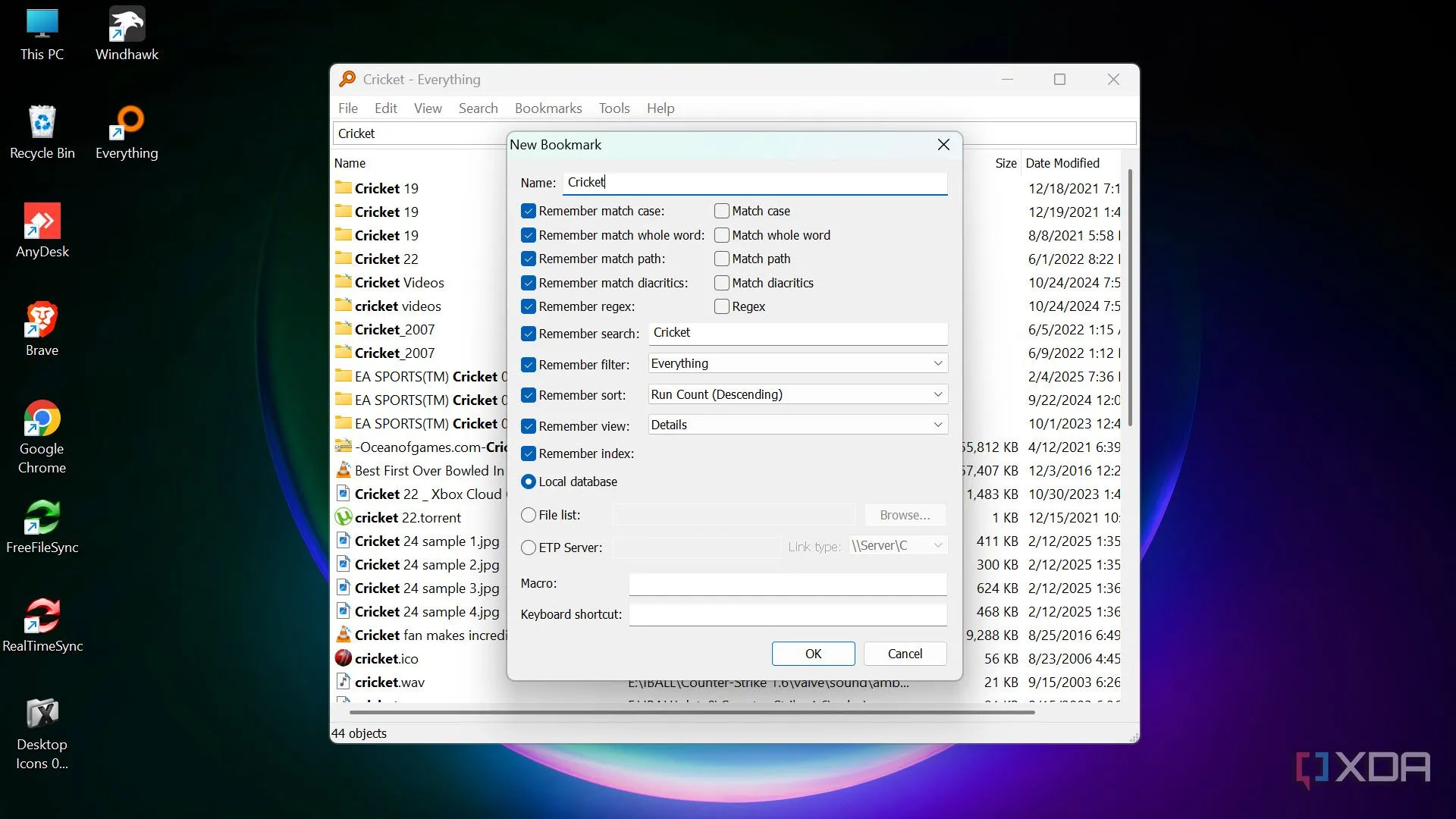The height and width of the screenshot is (819, 1456).
Task: Confirm the bookmark with OK button
Action: click(813, 654)
